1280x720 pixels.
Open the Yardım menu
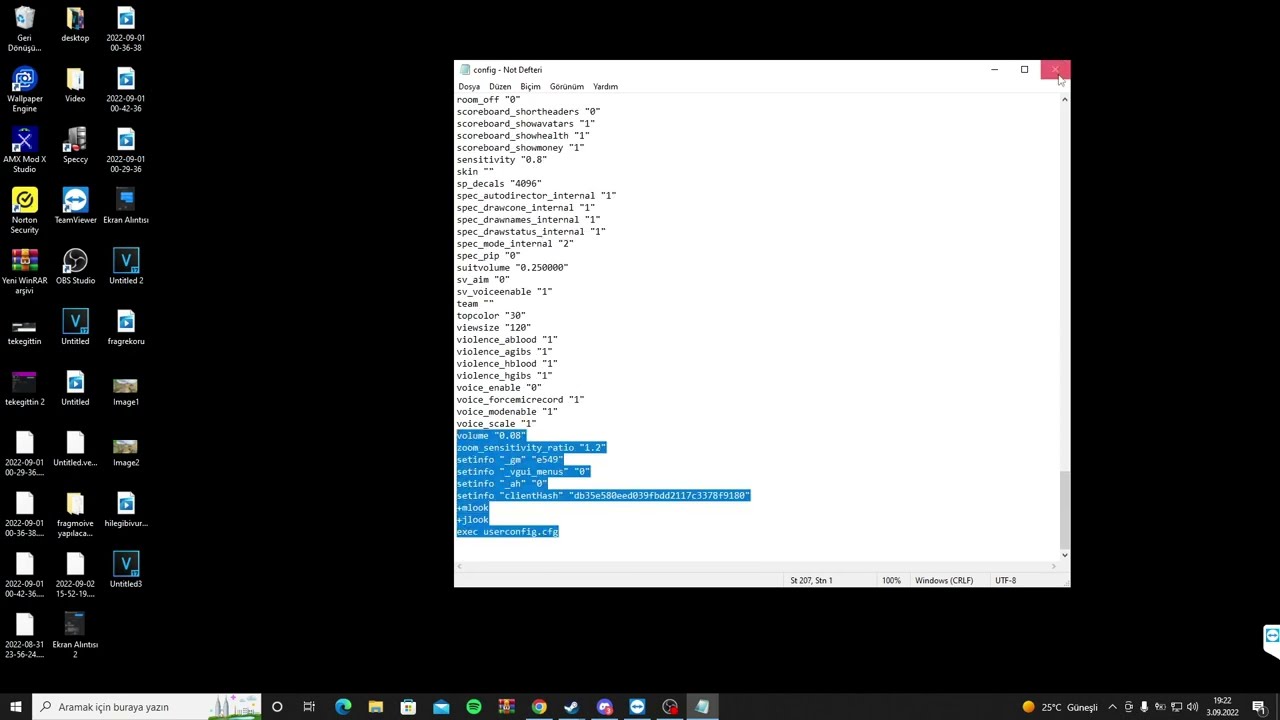(x=605, y=86)
